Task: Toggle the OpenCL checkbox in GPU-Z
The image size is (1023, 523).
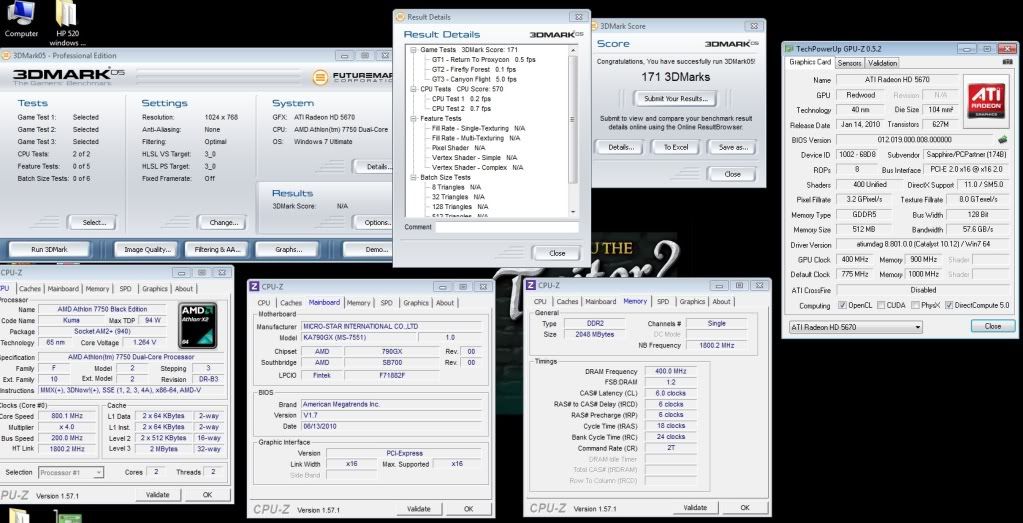Action: [x=842, y=305]
